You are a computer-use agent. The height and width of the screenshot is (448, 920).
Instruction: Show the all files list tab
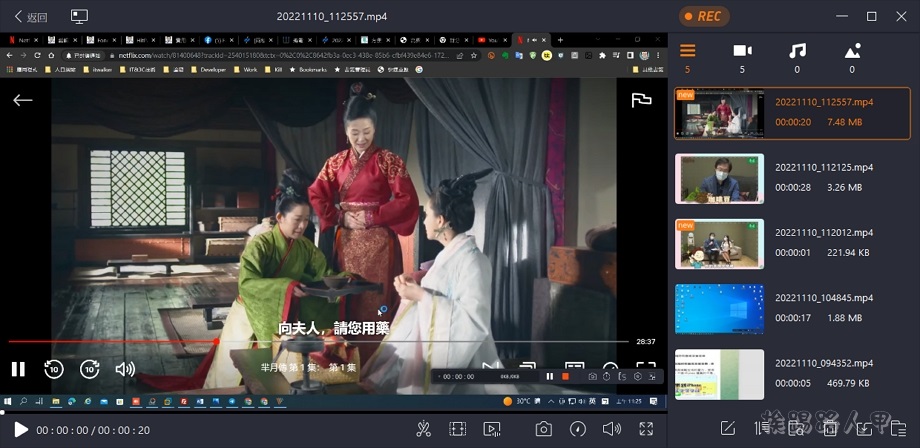pos(687,51)
